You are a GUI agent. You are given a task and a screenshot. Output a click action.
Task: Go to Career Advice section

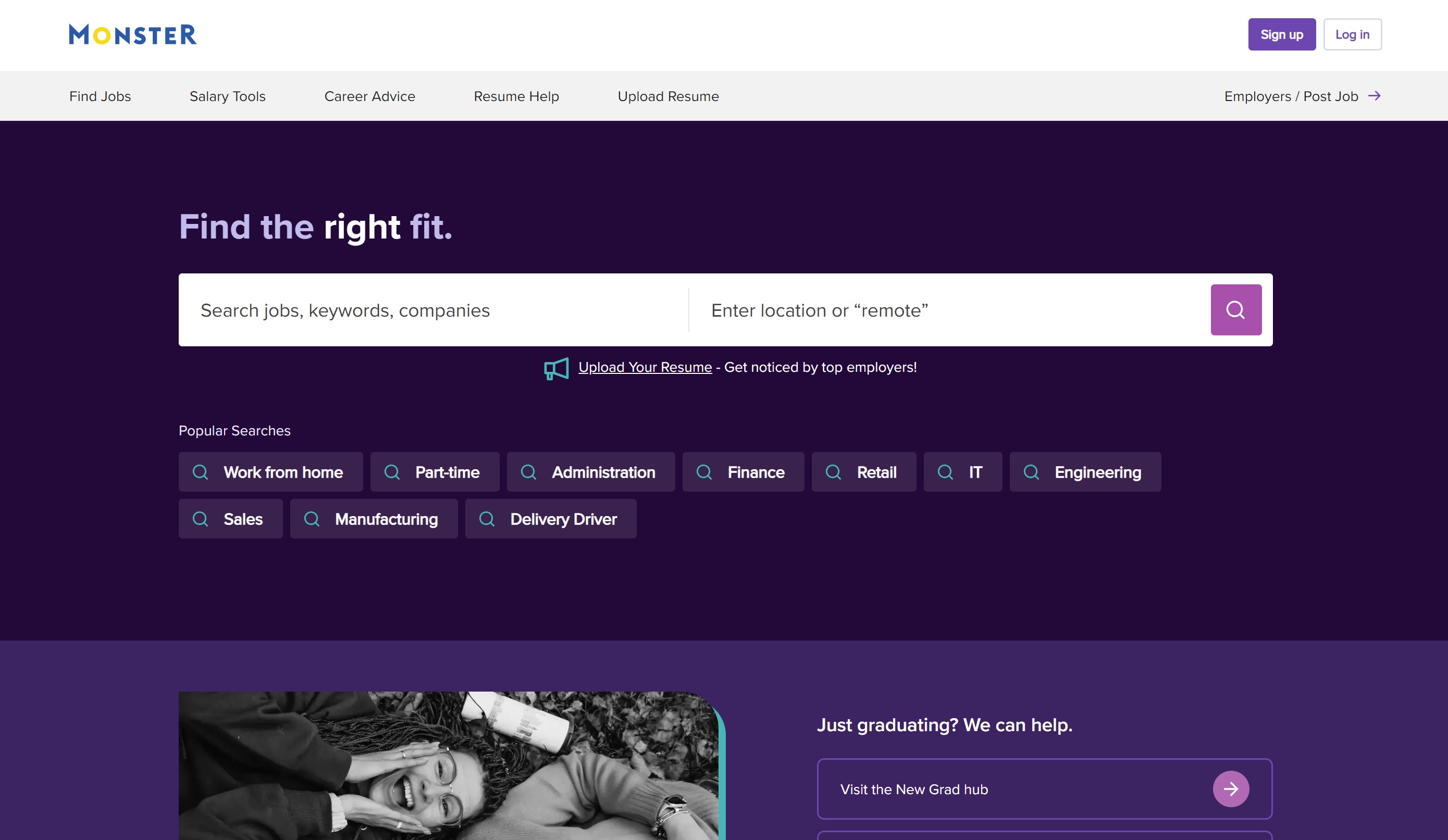[369, 96]
